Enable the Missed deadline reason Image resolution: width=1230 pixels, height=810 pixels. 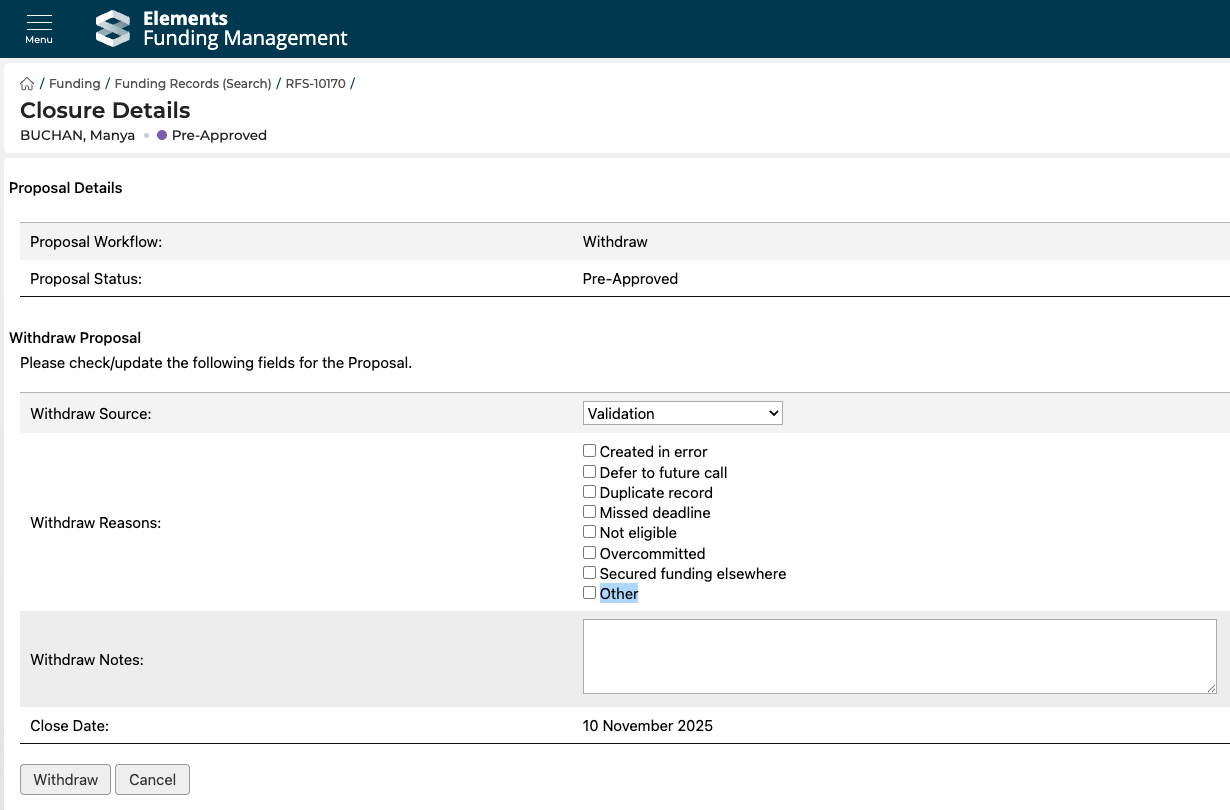(x=589, y=512)
